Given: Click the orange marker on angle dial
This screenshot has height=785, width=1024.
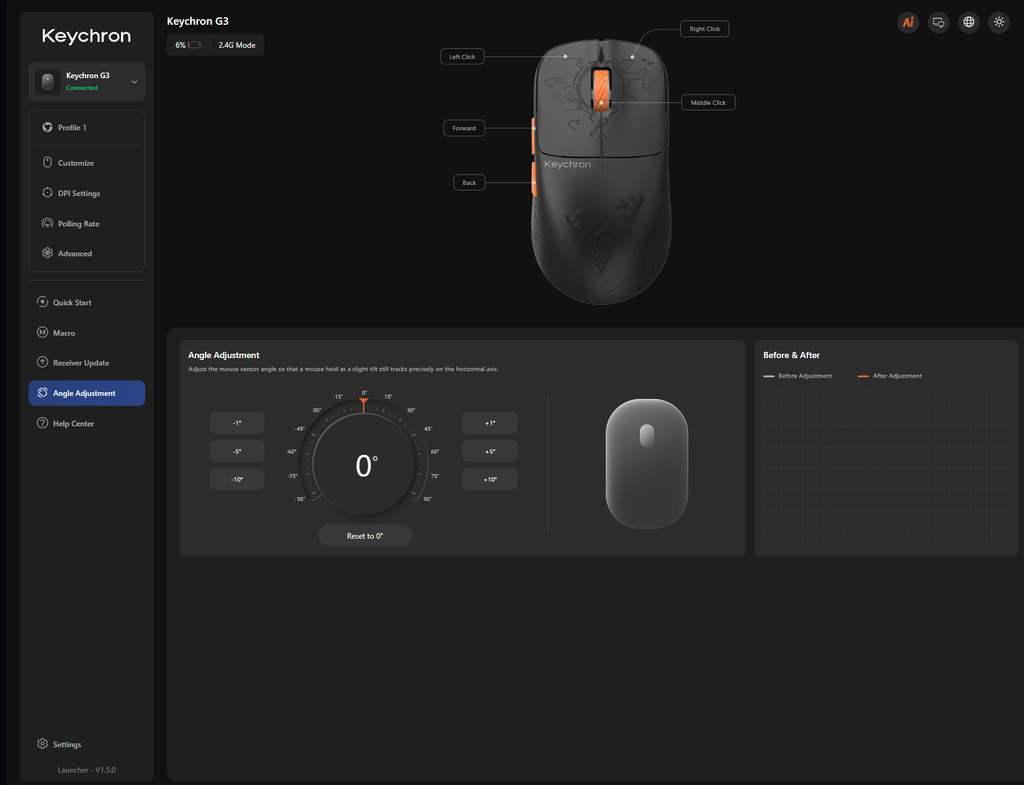Looking at the screenshot, I should coord(364,405).
